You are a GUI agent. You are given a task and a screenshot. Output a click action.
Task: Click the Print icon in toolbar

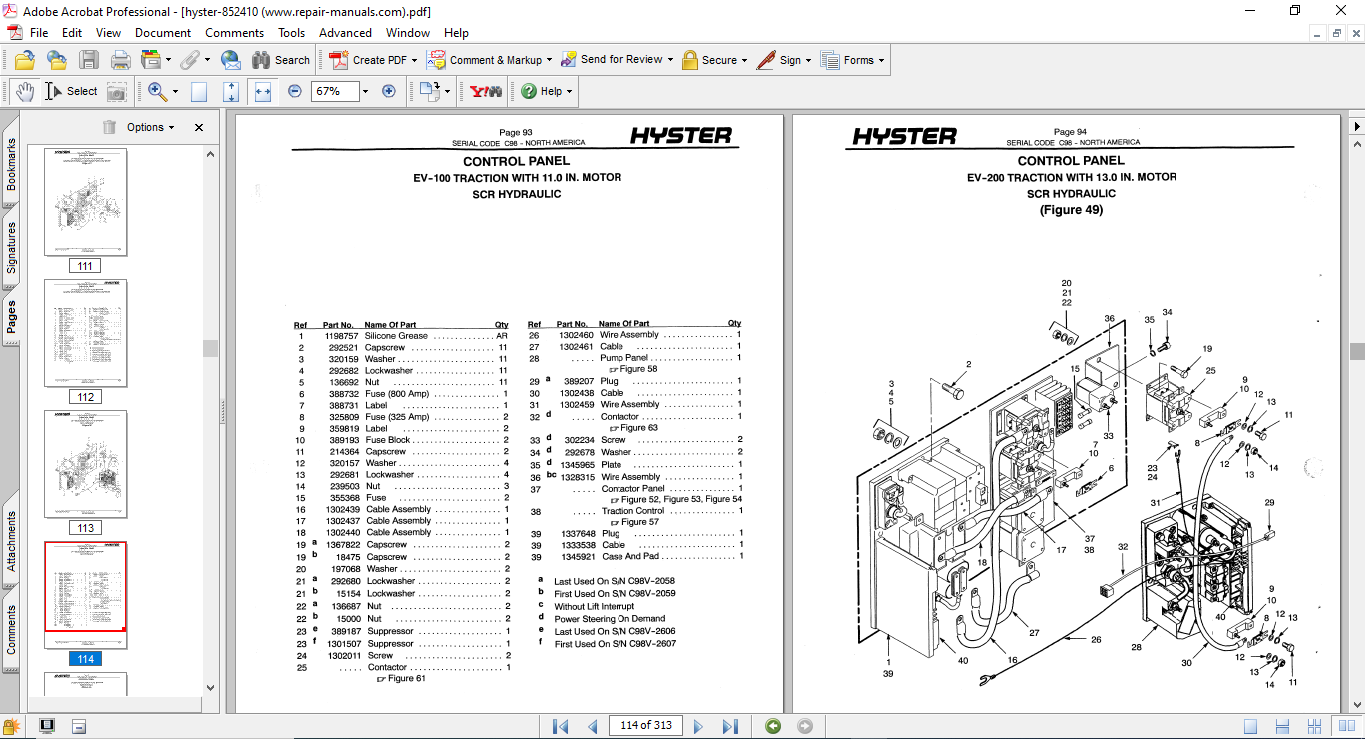[x=120, y=60]
